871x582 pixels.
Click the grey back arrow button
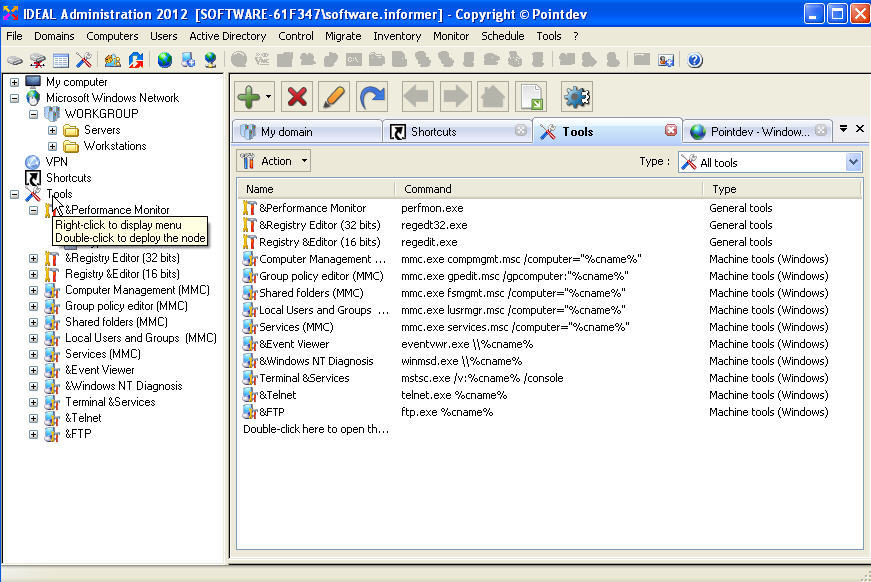(417, 97)
